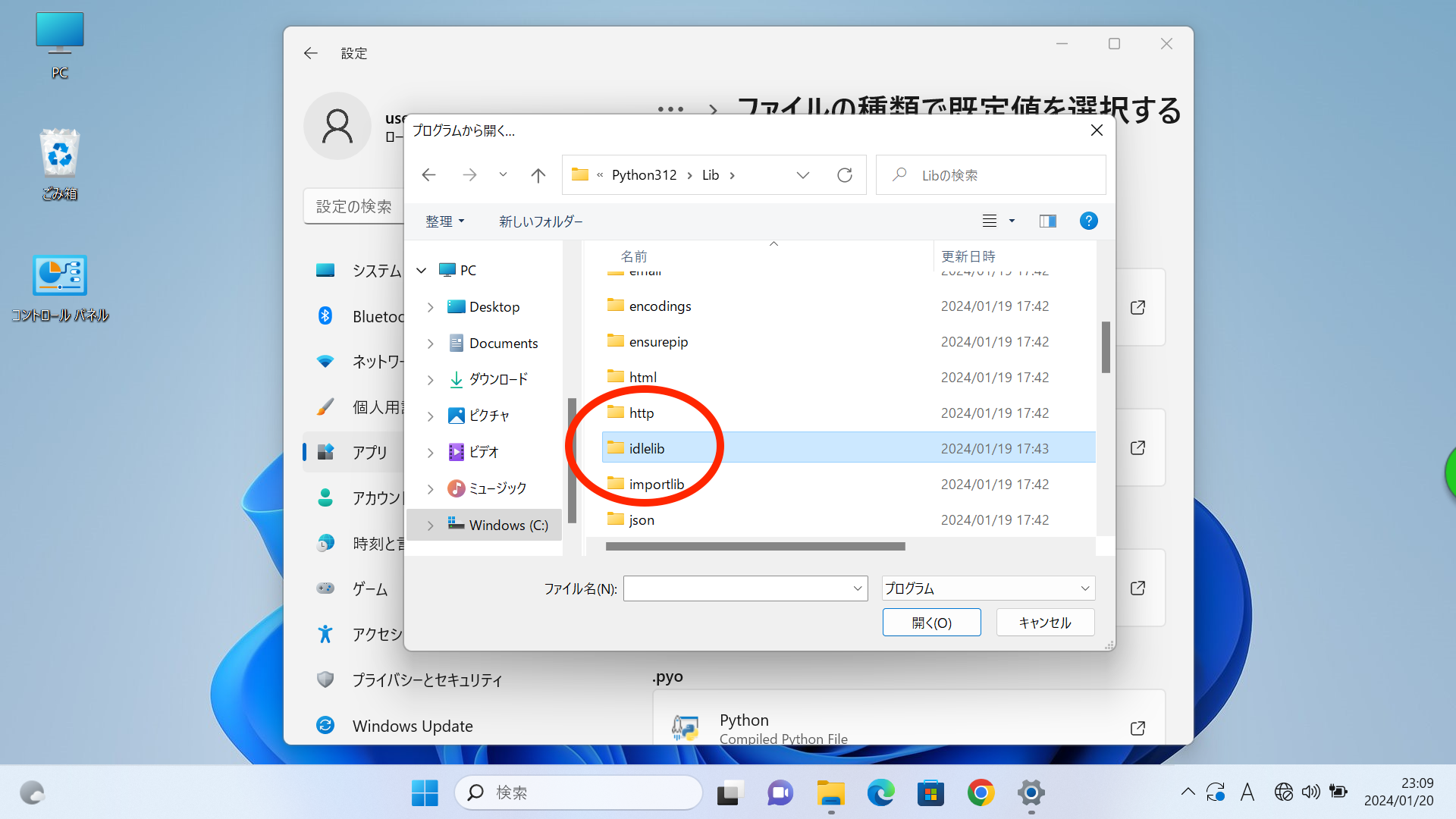
Task: Click the change view layout icon
Action: (990, 221)
